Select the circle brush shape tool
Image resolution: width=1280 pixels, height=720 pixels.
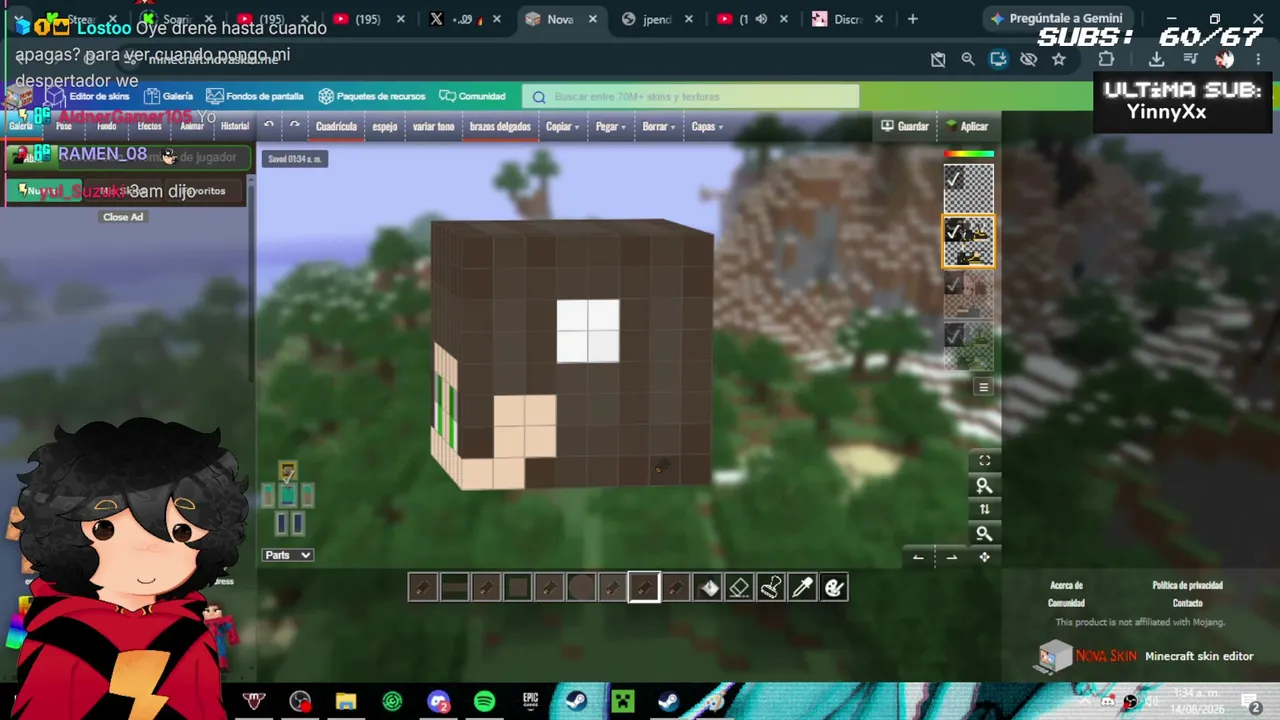point(581,588)
